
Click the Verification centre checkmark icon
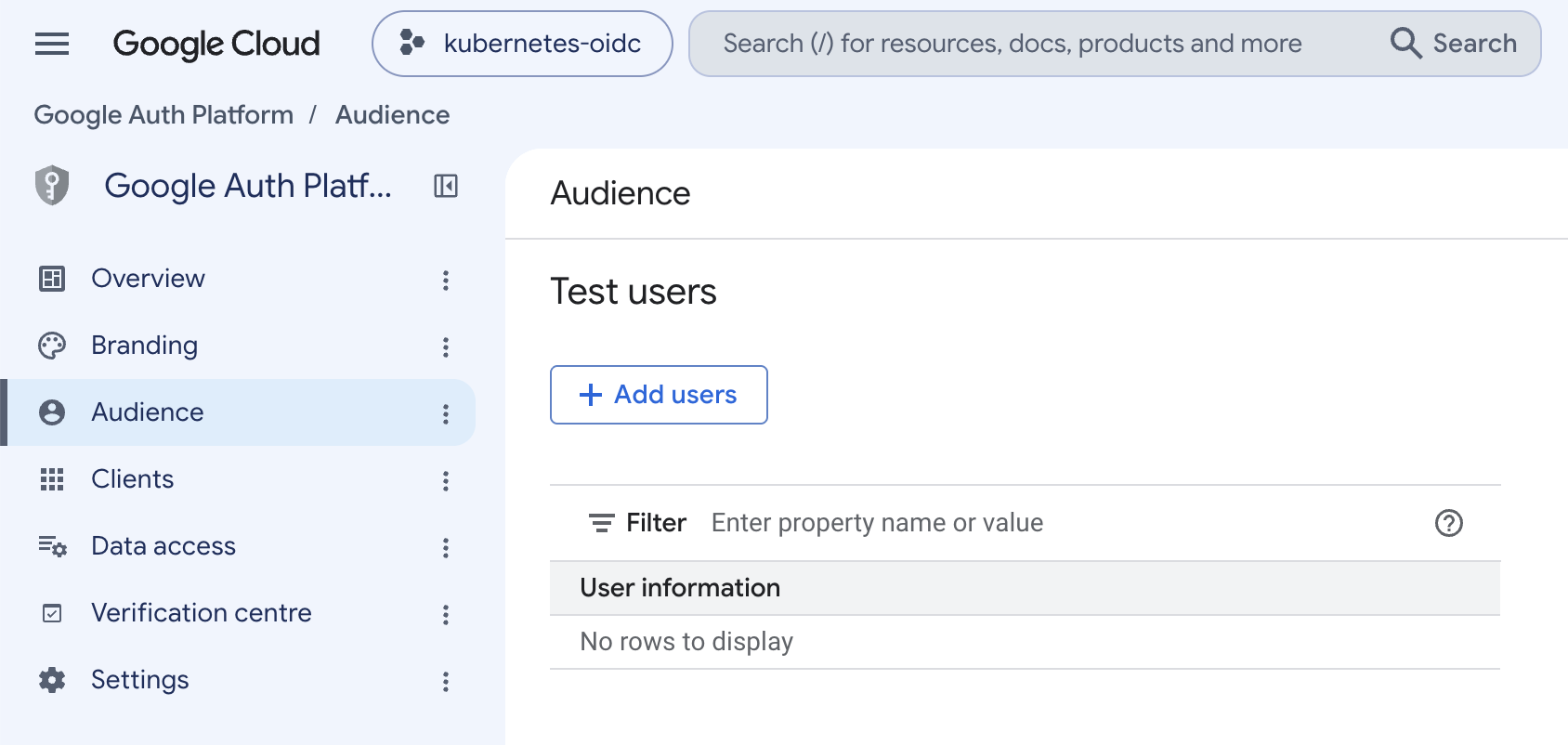[52, 613]
